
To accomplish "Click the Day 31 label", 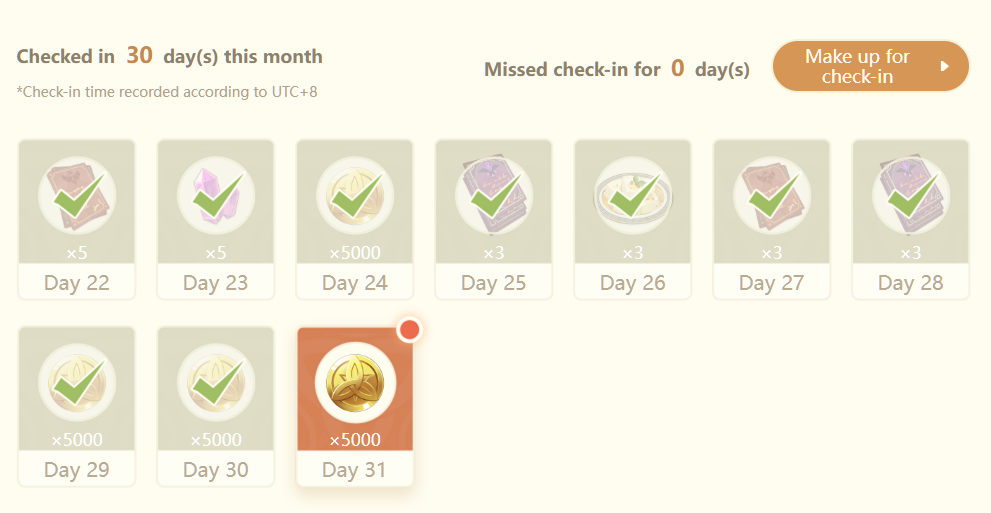I will pyautogui.click(x=355, y=470).
